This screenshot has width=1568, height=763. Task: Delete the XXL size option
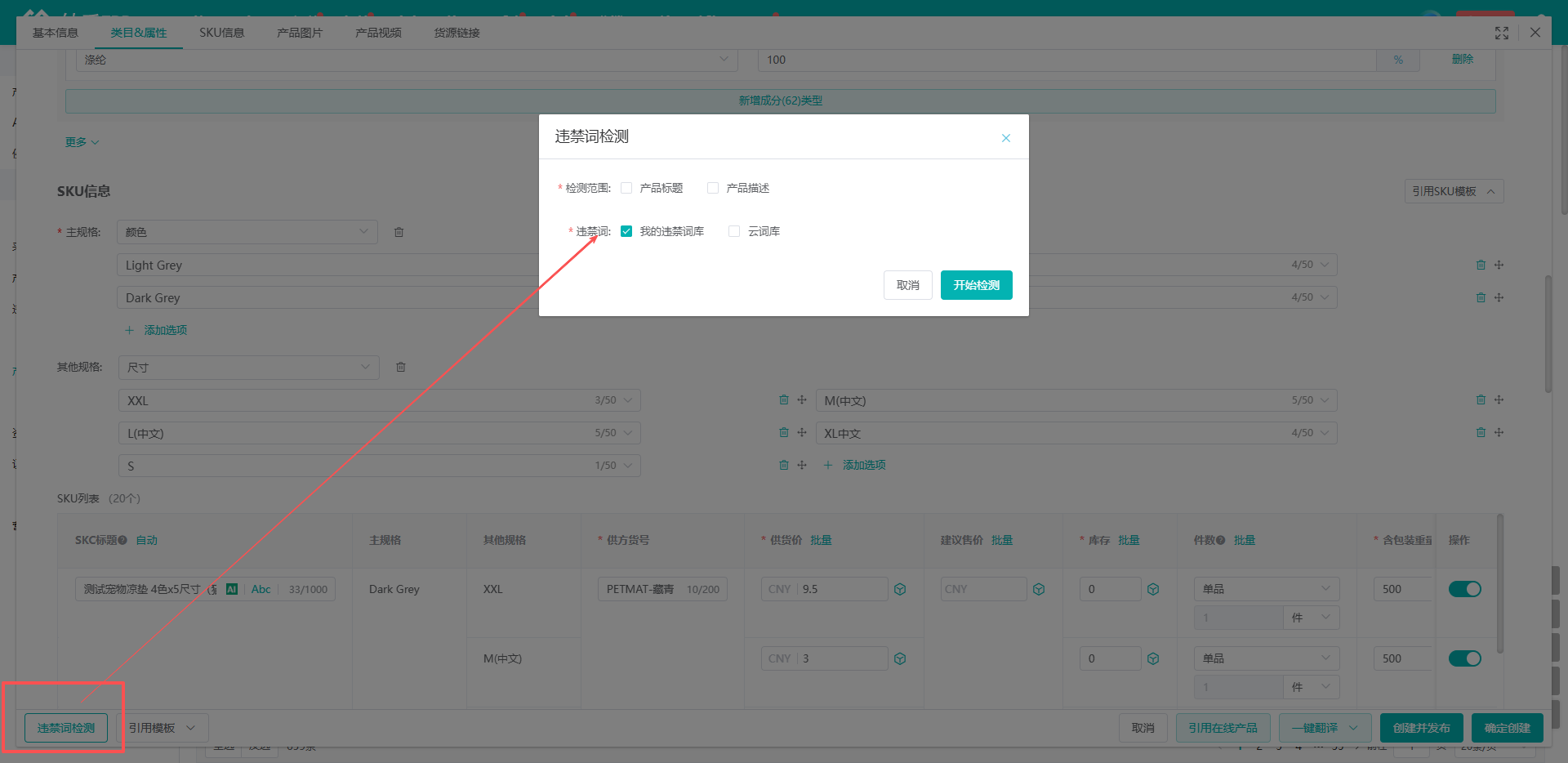pyautogui.click(x=784, y=400)
